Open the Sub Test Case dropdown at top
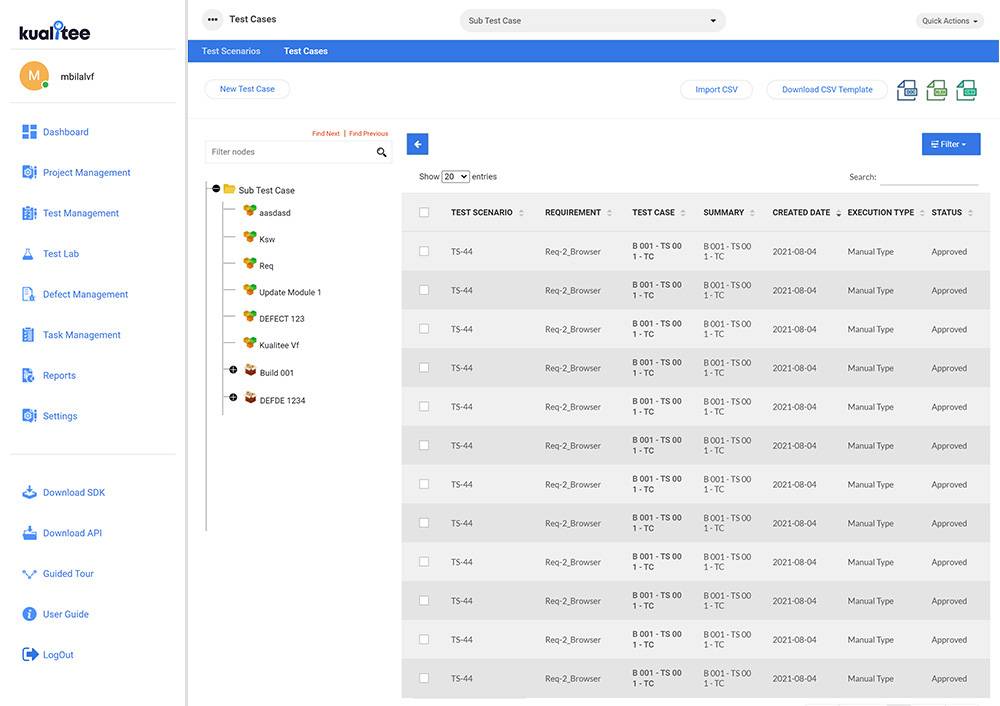Viewport: 1000px width, 706px height. tap(592, 20)
